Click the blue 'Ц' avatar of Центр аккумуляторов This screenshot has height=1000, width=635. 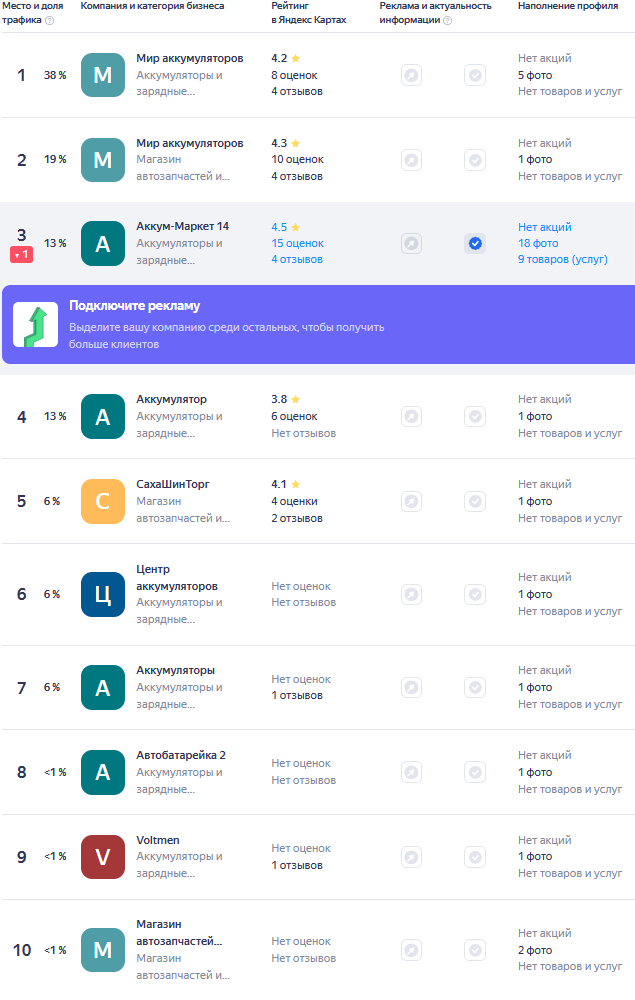[x=103, y=594]
